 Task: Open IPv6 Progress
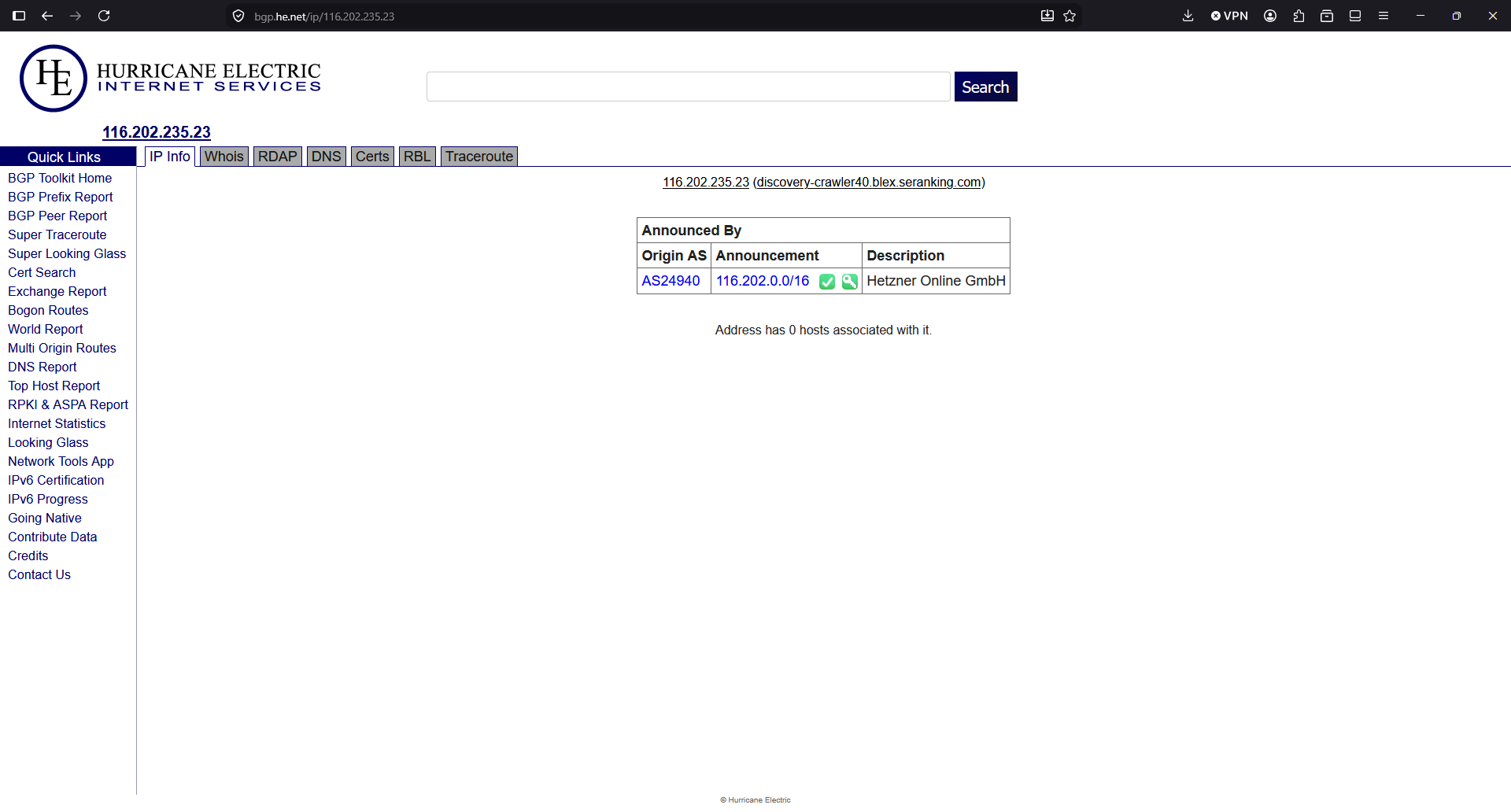tap(48, 499)
